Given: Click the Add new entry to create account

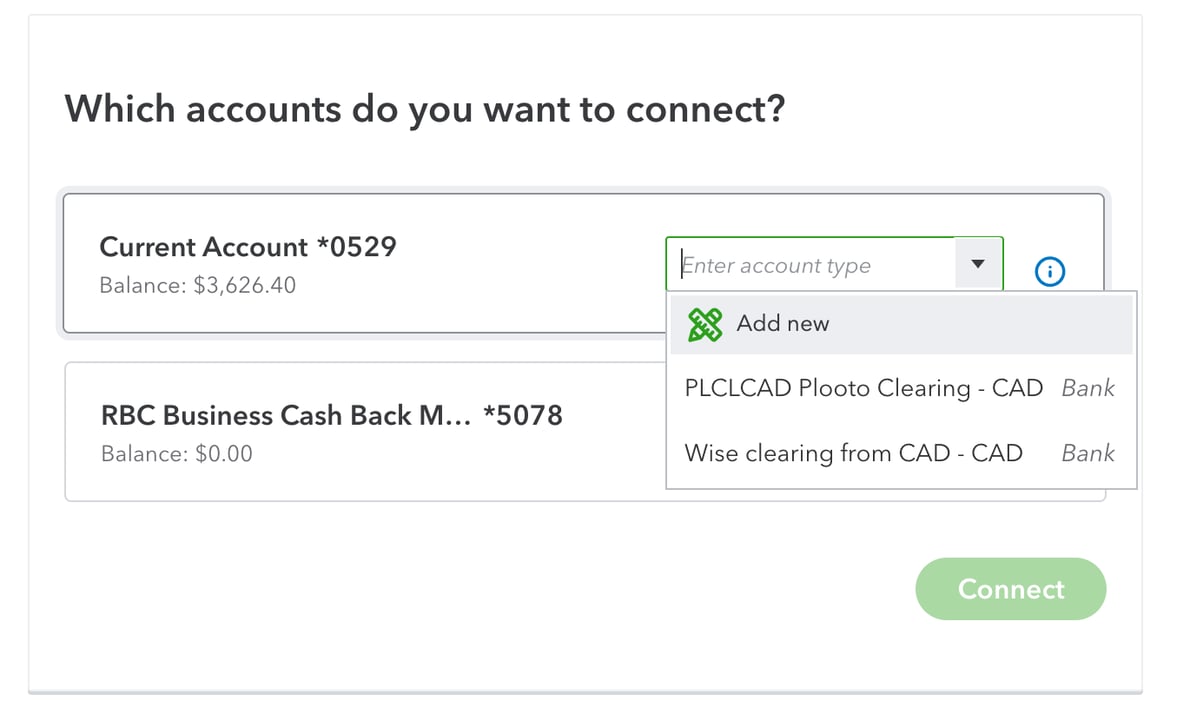Looking at the screenshot, I should (783, 324).
